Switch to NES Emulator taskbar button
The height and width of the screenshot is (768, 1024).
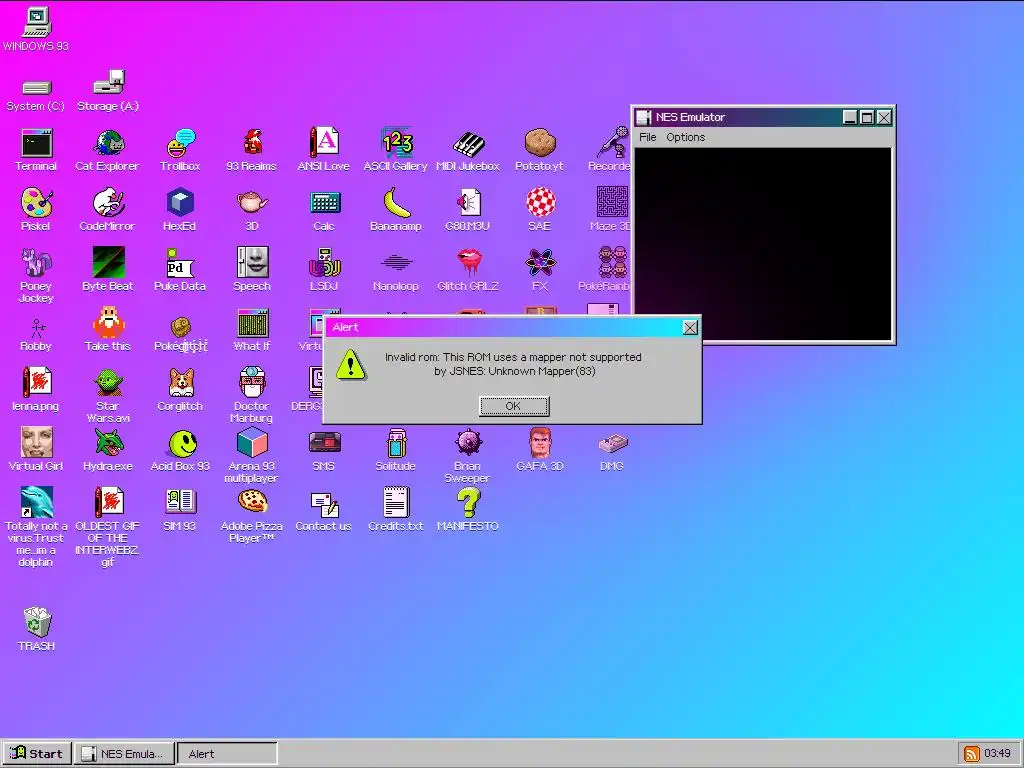pos(124,754)
